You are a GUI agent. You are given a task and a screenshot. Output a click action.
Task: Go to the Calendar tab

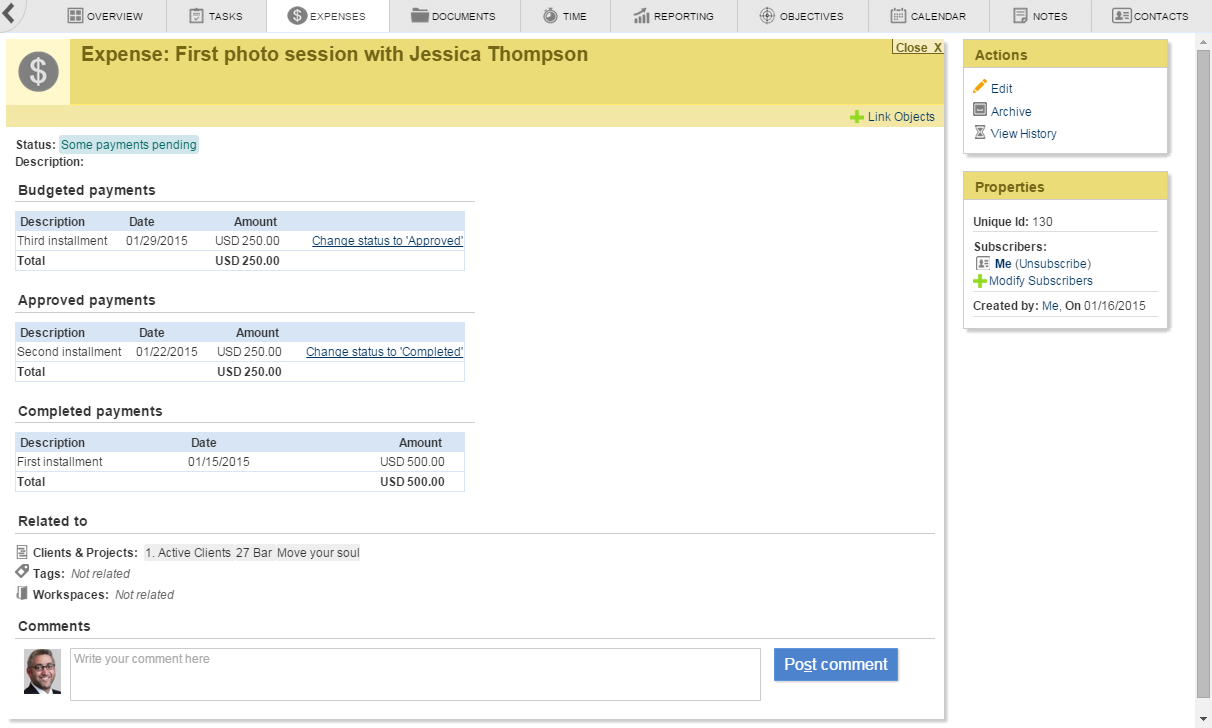click(x=928, y=16)
